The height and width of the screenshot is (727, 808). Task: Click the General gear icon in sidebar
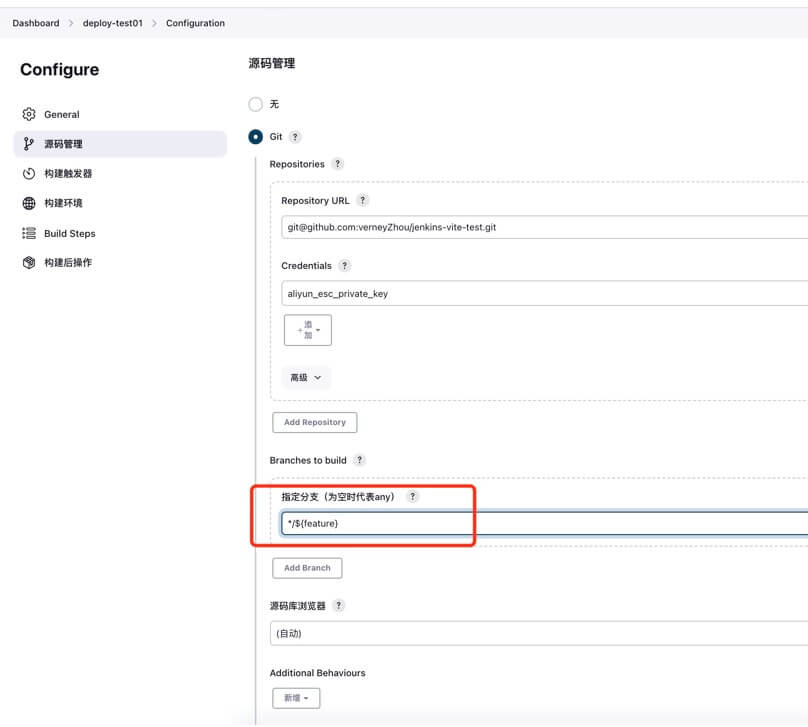(x=29, y=114)
